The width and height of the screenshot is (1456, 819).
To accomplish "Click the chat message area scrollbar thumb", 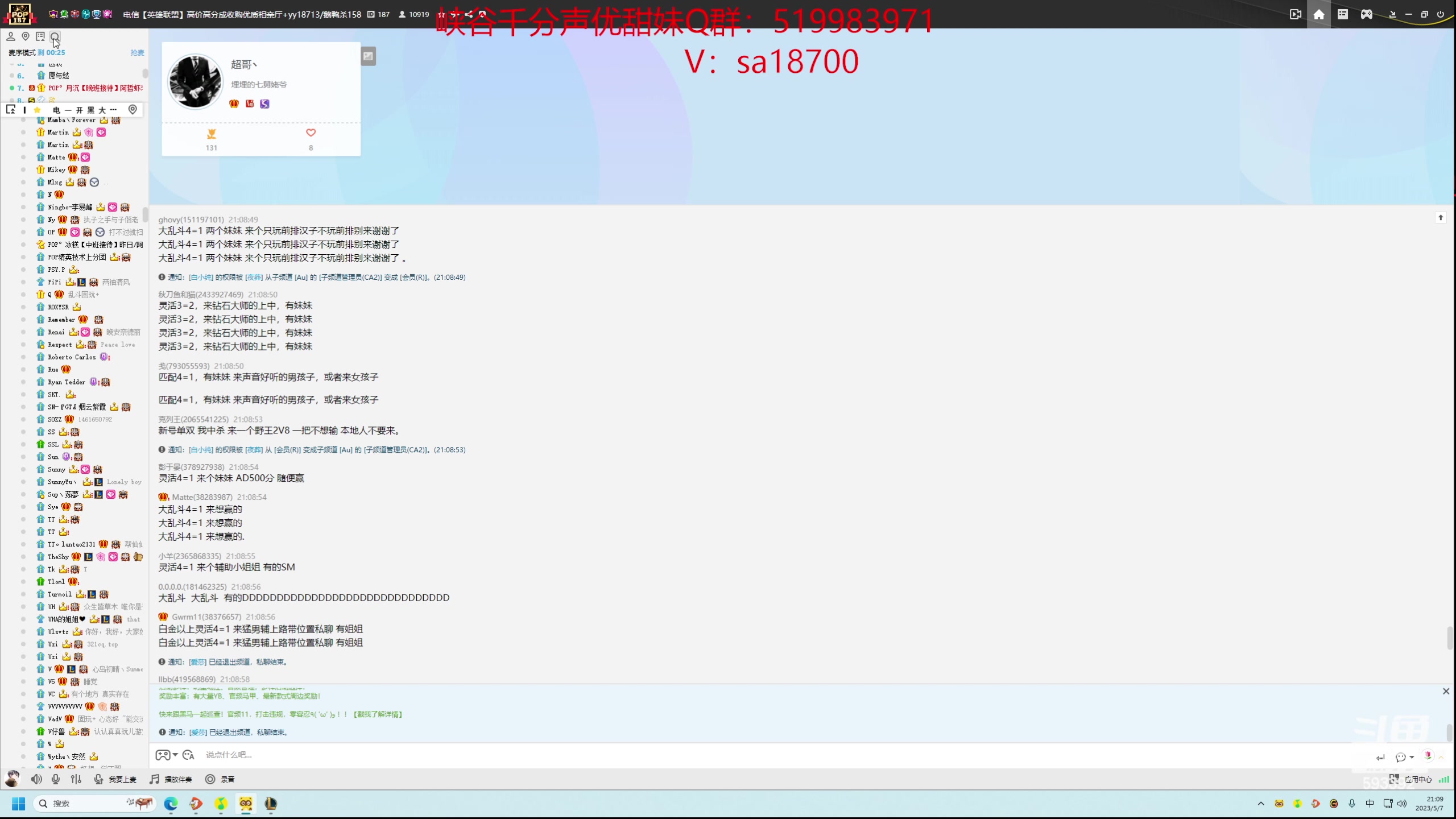I will point(1449,638).
